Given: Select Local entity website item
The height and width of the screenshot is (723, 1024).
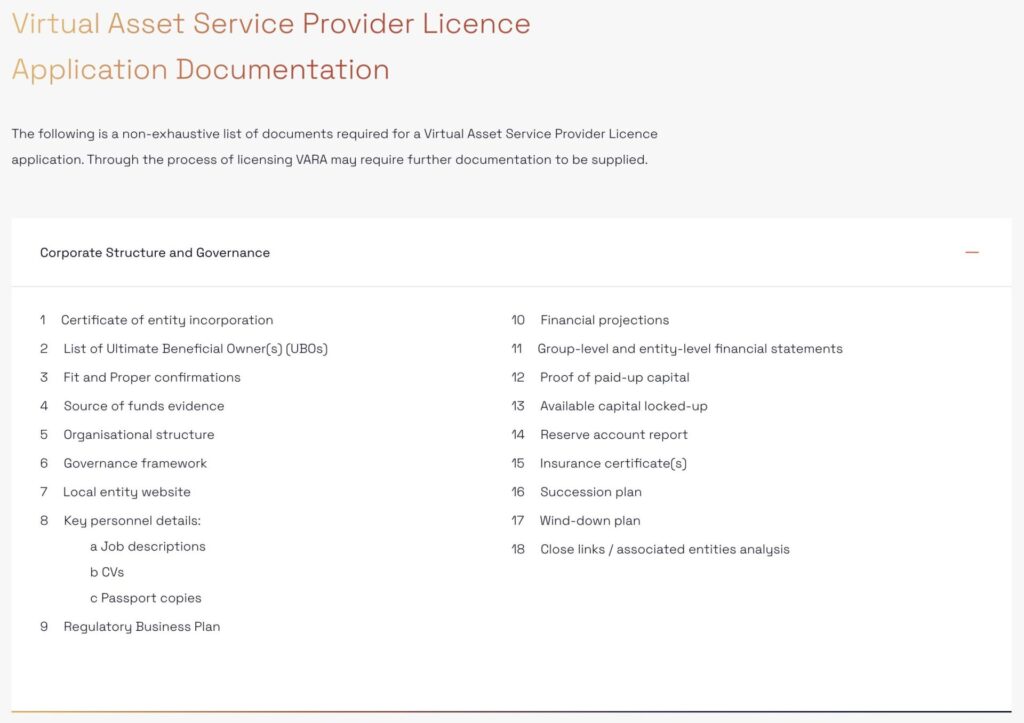Looking at the screenshot, I should coord(127,492).
